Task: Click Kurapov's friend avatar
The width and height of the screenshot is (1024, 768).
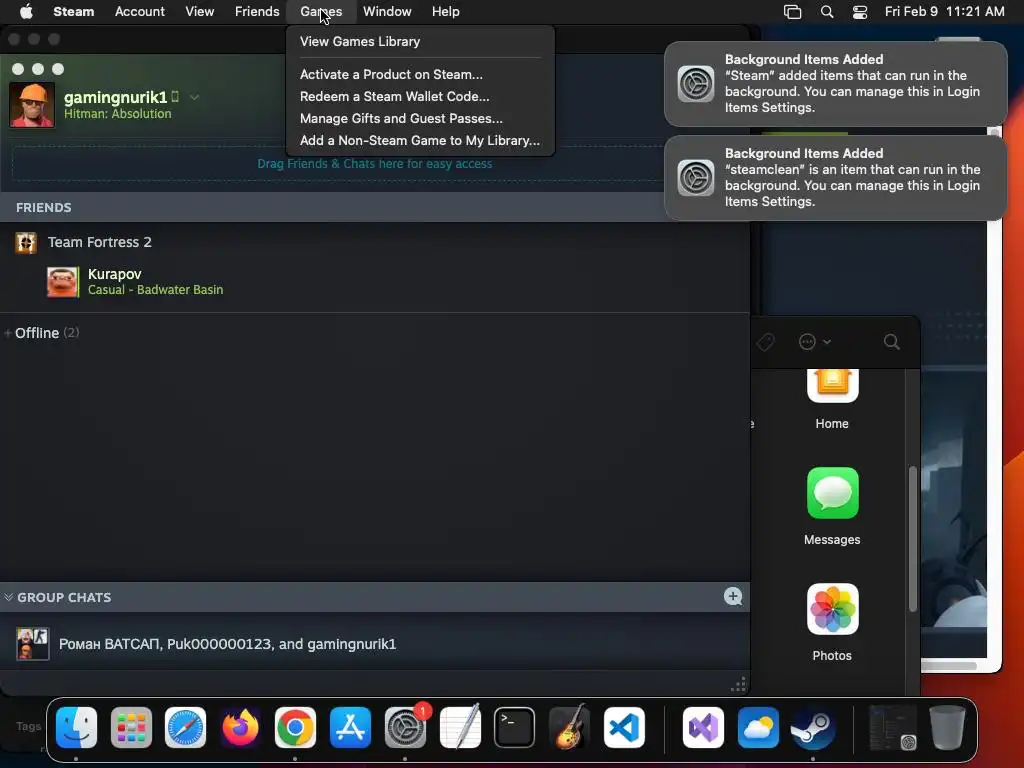Action: point(62,281)
